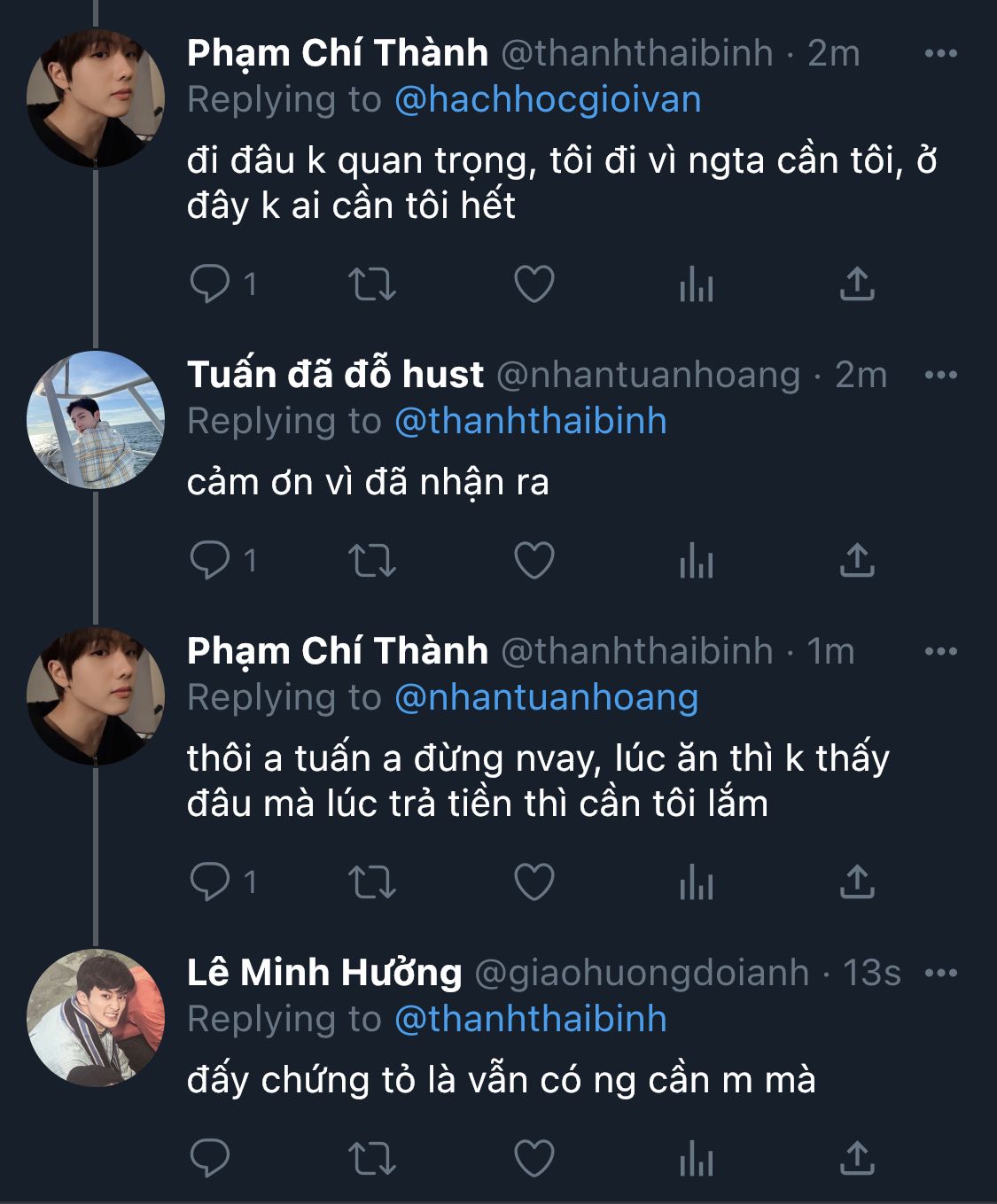Like Tuấn đã đỗ hust's tweet

pyautogui.click(x=534, y=560)
